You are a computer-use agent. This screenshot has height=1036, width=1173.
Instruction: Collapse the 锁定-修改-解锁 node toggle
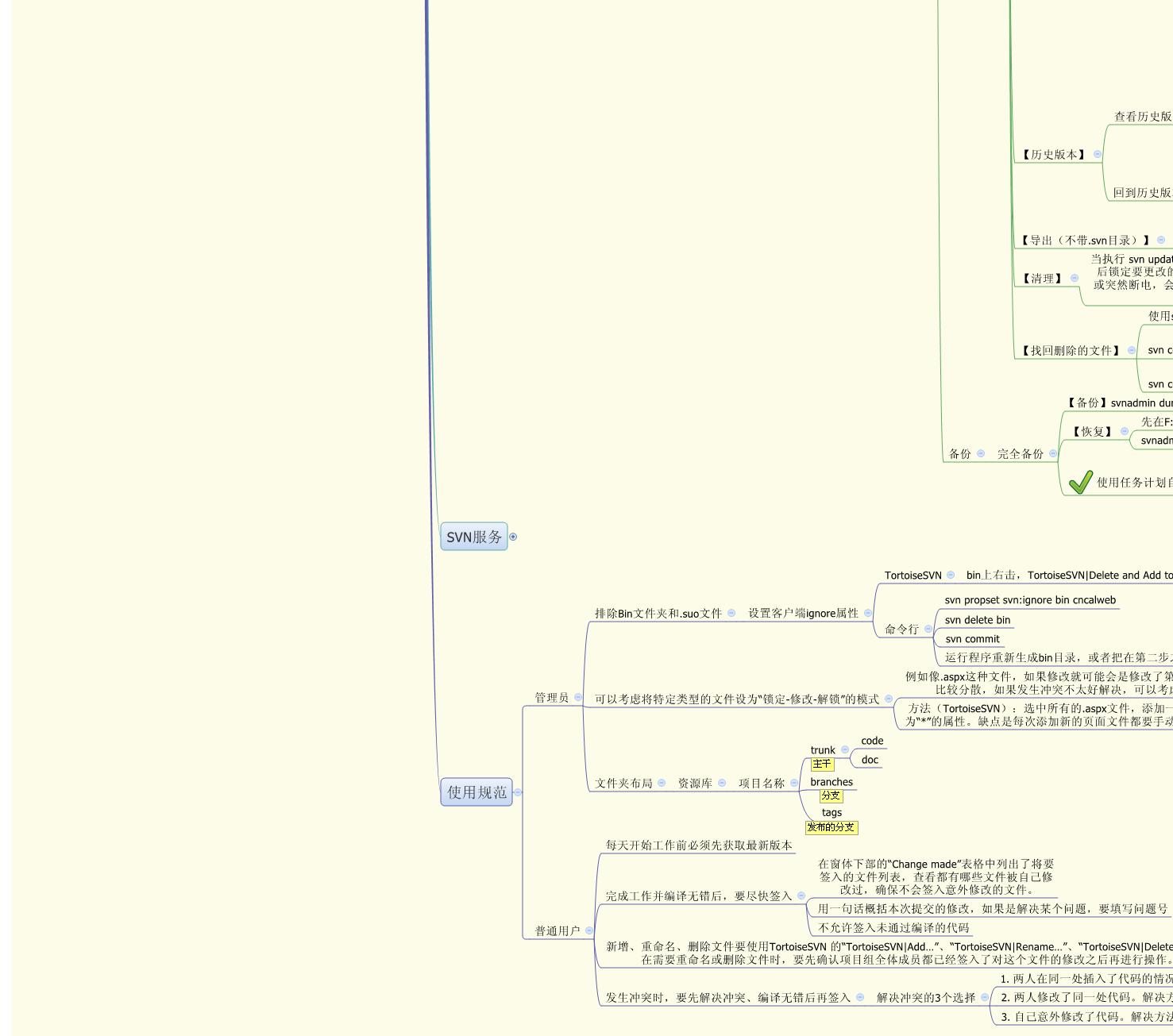(888, 699)
